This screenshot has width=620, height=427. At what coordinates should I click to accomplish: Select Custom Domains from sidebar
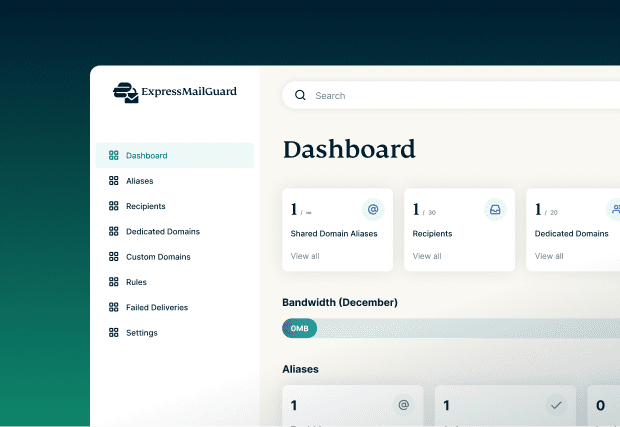(x=158, y=257)
